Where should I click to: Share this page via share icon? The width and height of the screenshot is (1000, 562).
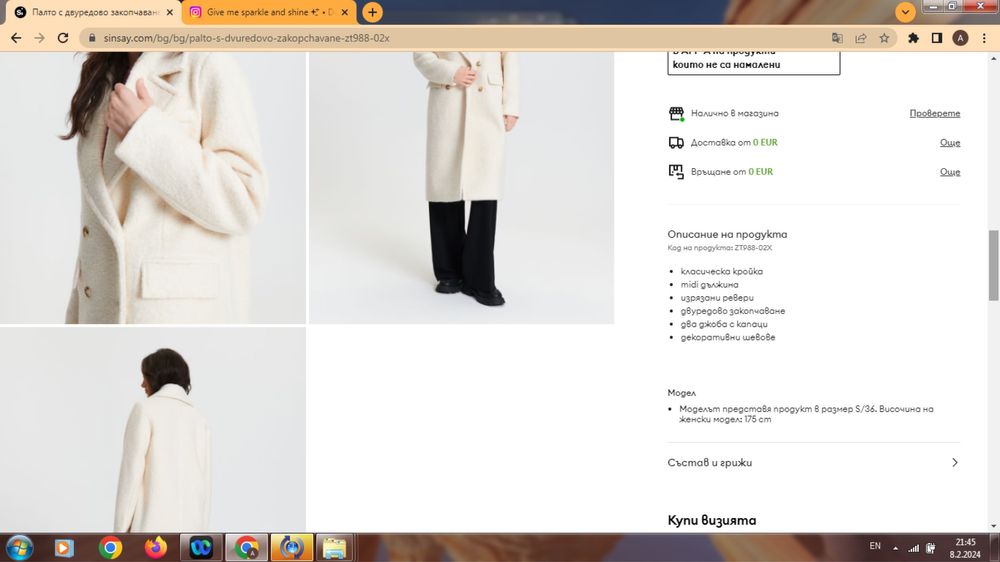click(x=861, y=38)
